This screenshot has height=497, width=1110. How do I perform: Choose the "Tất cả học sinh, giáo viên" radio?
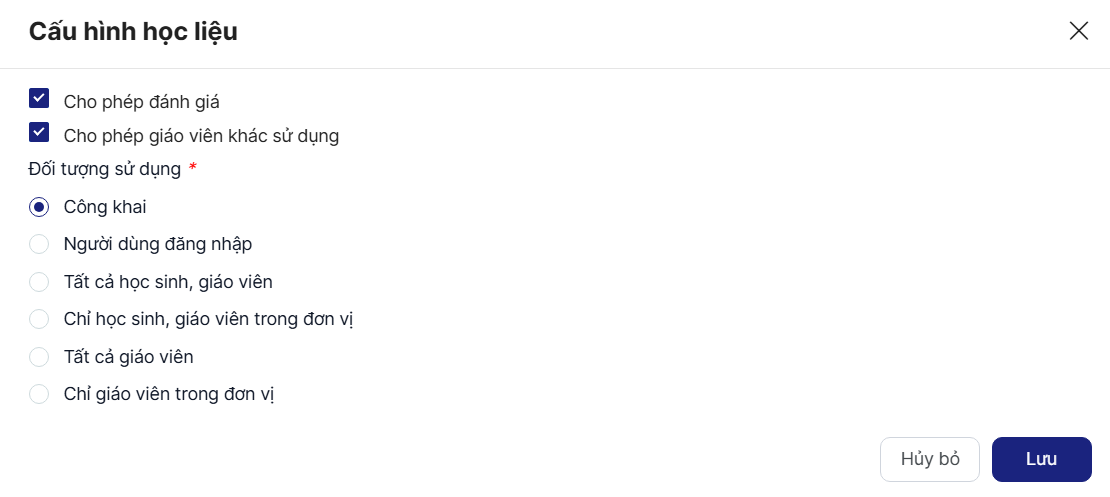coord(39,282)
